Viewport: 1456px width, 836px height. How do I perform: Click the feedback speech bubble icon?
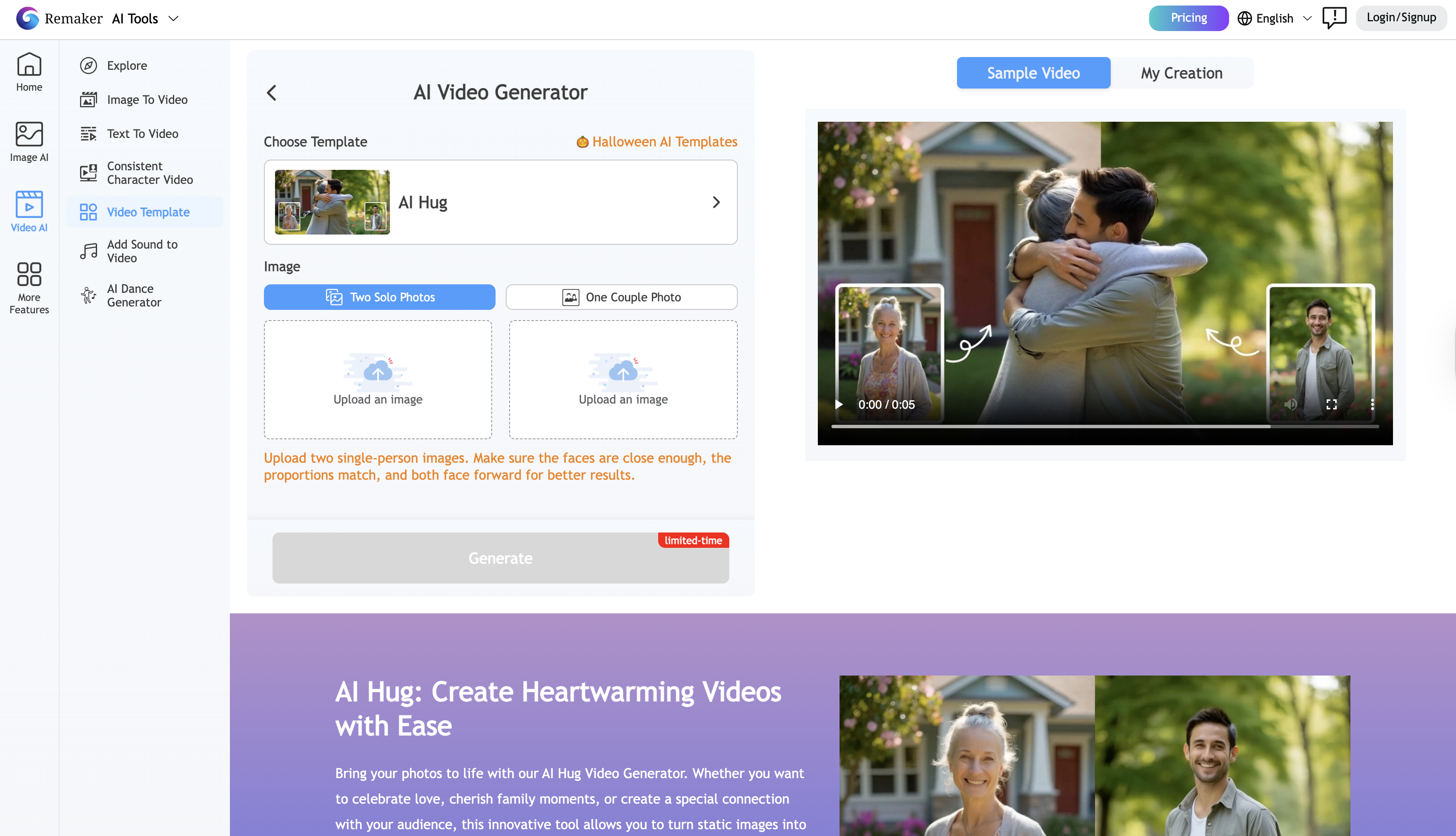(1334, 18)
